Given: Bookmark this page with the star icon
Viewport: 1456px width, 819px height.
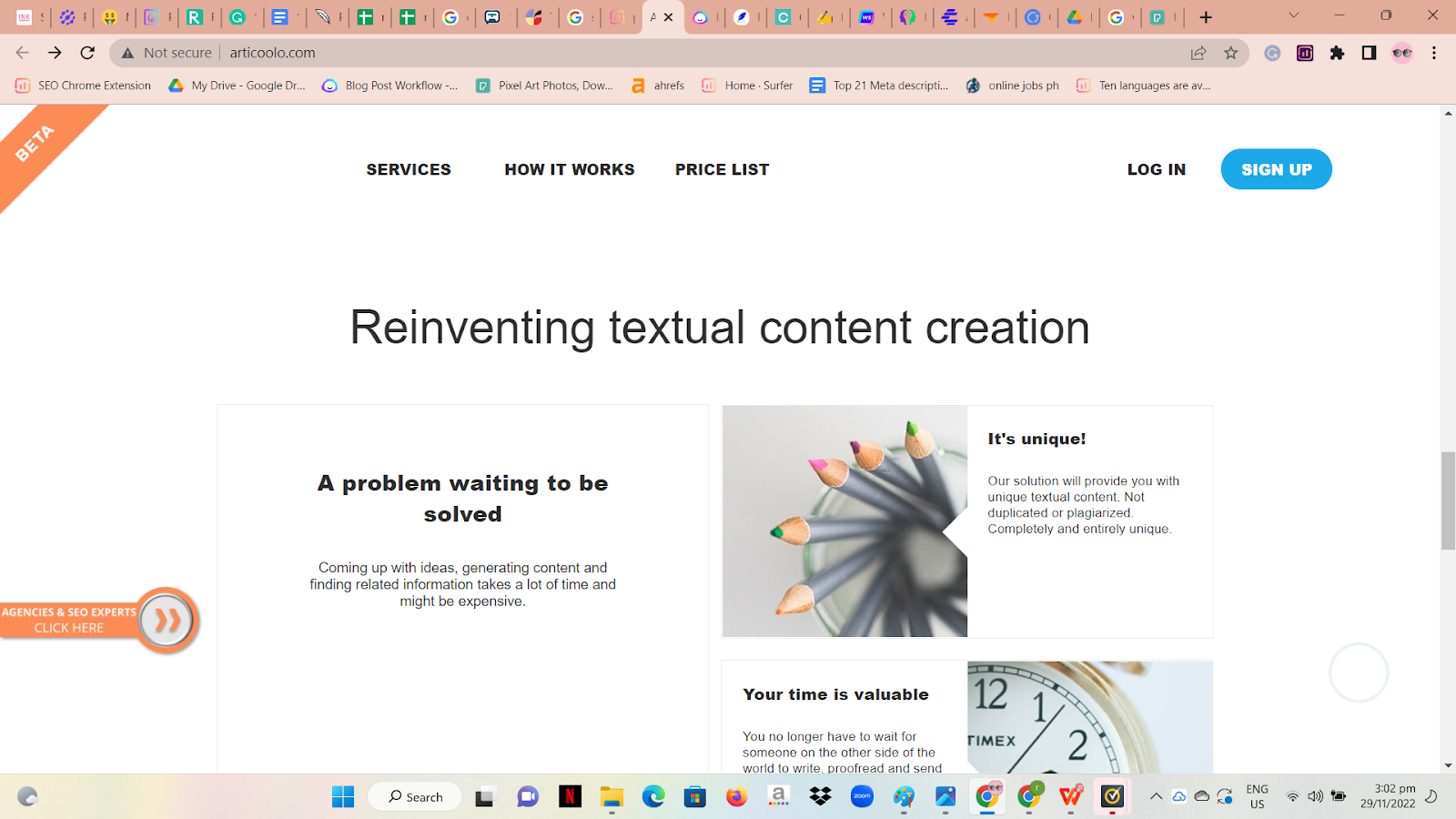Looking at the screenshot, I should click(1231, 53).
